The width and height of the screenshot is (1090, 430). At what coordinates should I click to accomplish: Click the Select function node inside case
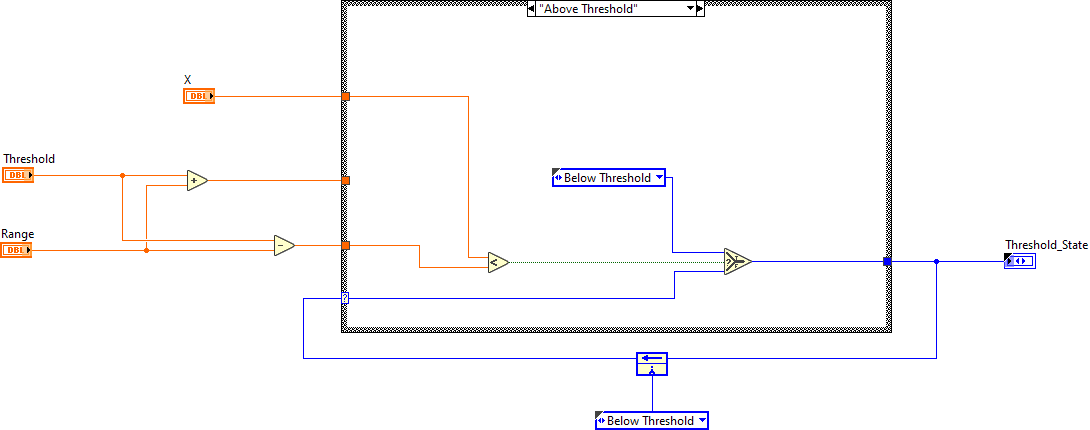[737, 262]
